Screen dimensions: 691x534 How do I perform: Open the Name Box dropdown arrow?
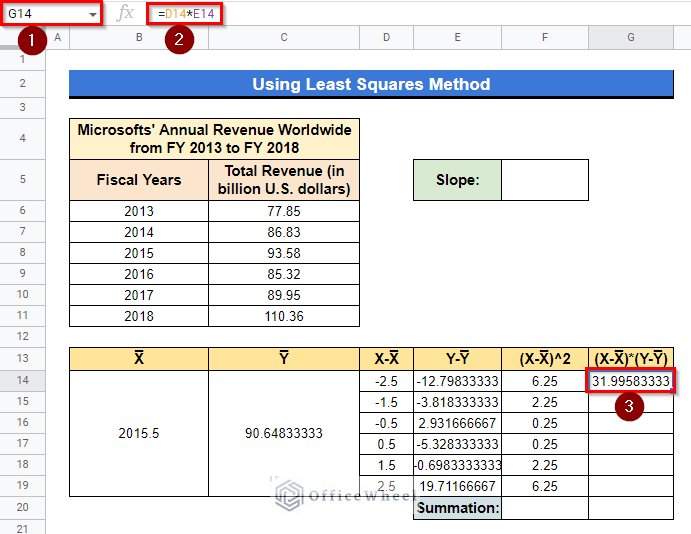pos(93,15)
